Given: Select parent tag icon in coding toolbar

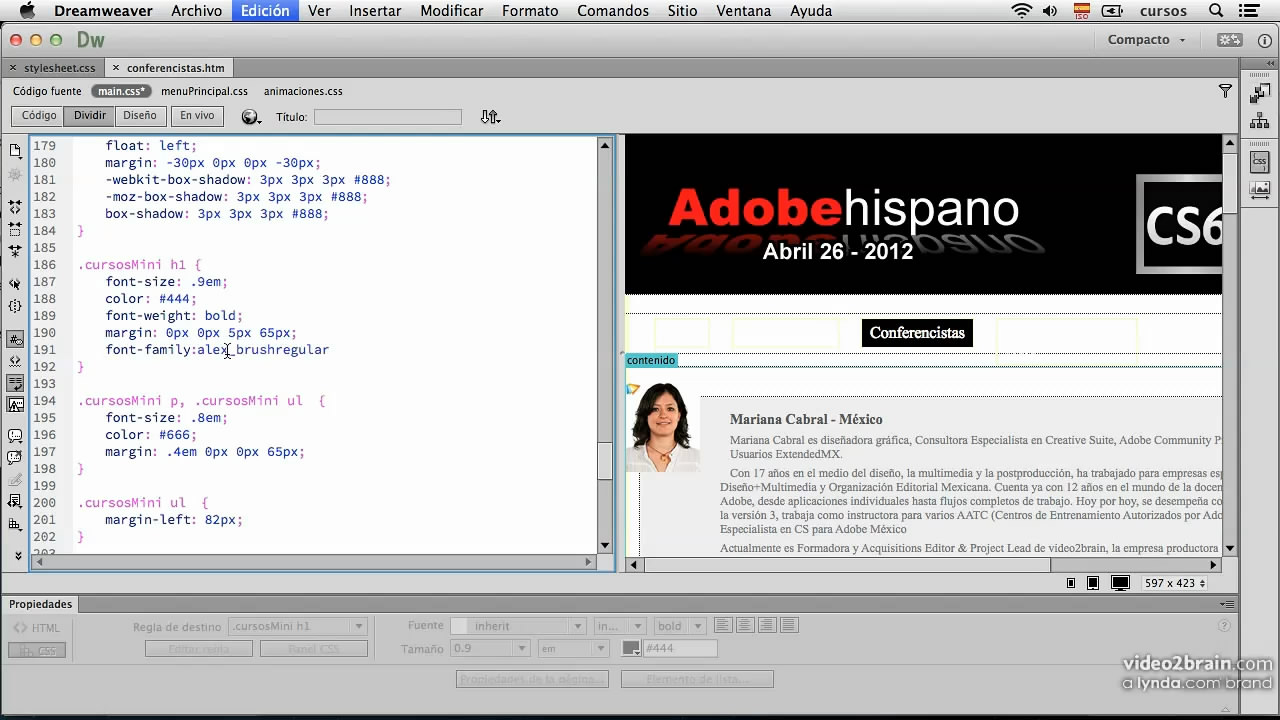Looking at the screenshot, I should (15, 284).
